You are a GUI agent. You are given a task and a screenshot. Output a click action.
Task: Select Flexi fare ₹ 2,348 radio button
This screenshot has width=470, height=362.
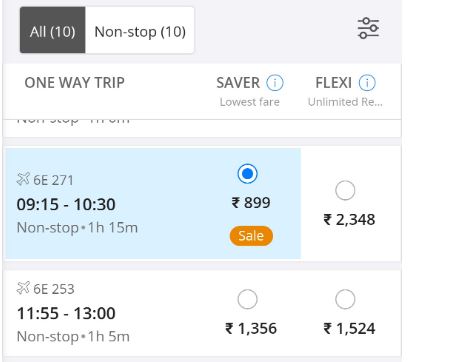pyautogui.click(x=345, y=190)
